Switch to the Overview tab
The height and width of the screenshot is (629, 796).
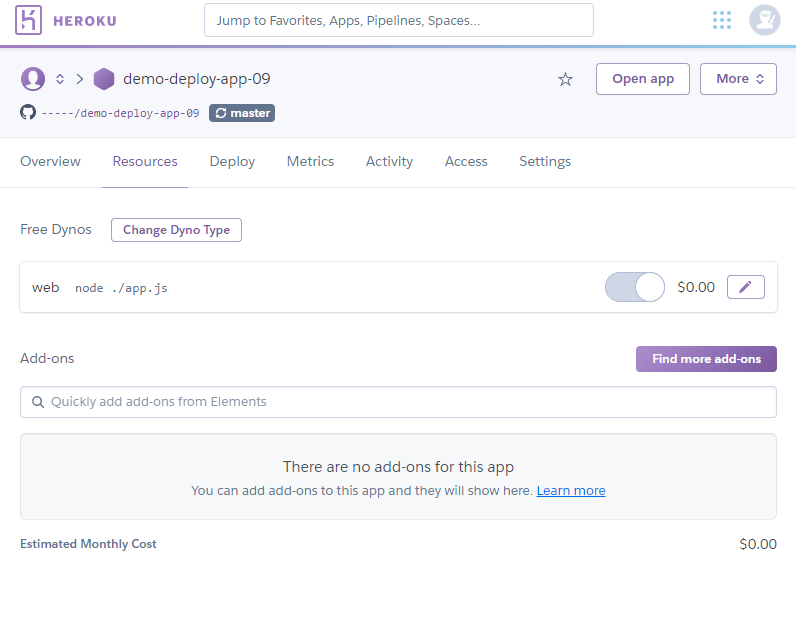pyautogui.click(x=50, y=161)
